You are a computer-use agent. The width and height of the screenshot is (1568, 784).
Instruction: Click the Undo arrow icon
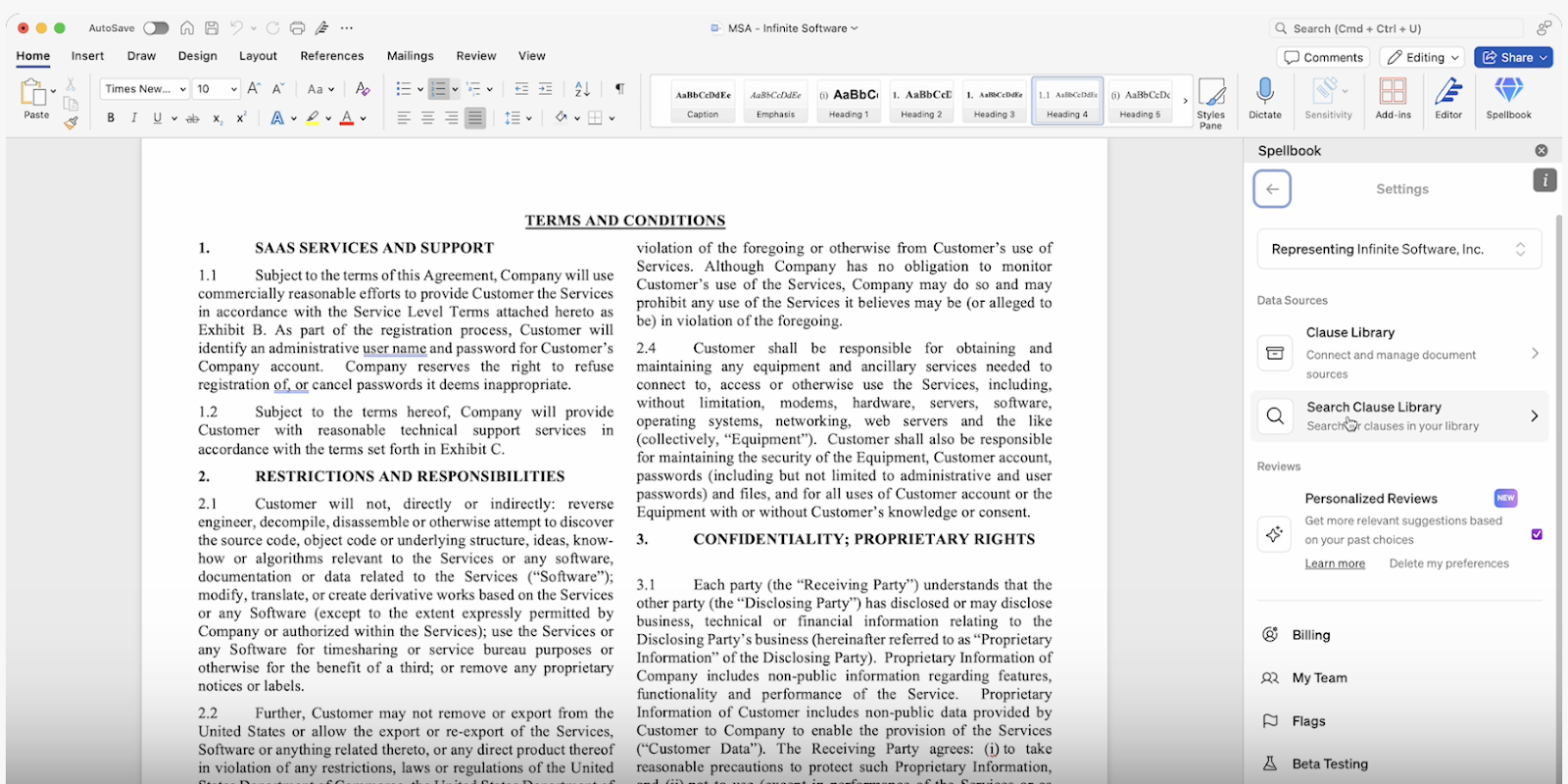point(236,28)
